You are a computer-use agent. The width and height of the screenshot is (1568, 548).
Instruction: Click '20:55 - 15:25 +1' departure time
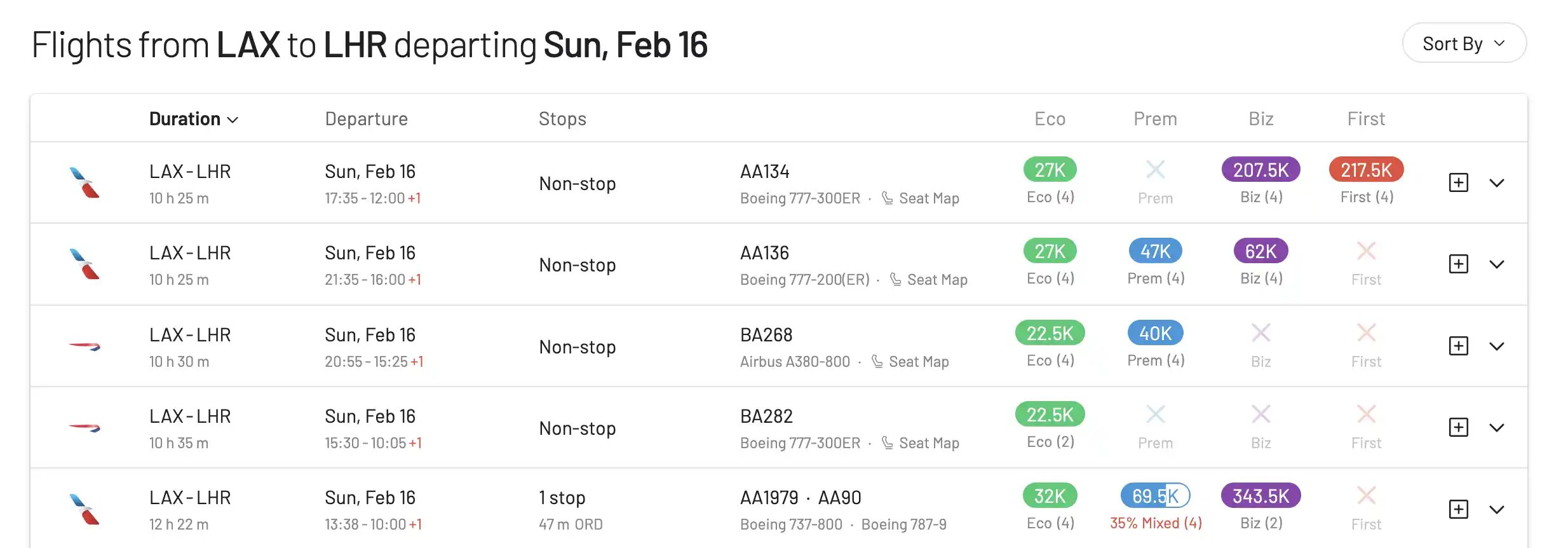[x=374, y=362]
